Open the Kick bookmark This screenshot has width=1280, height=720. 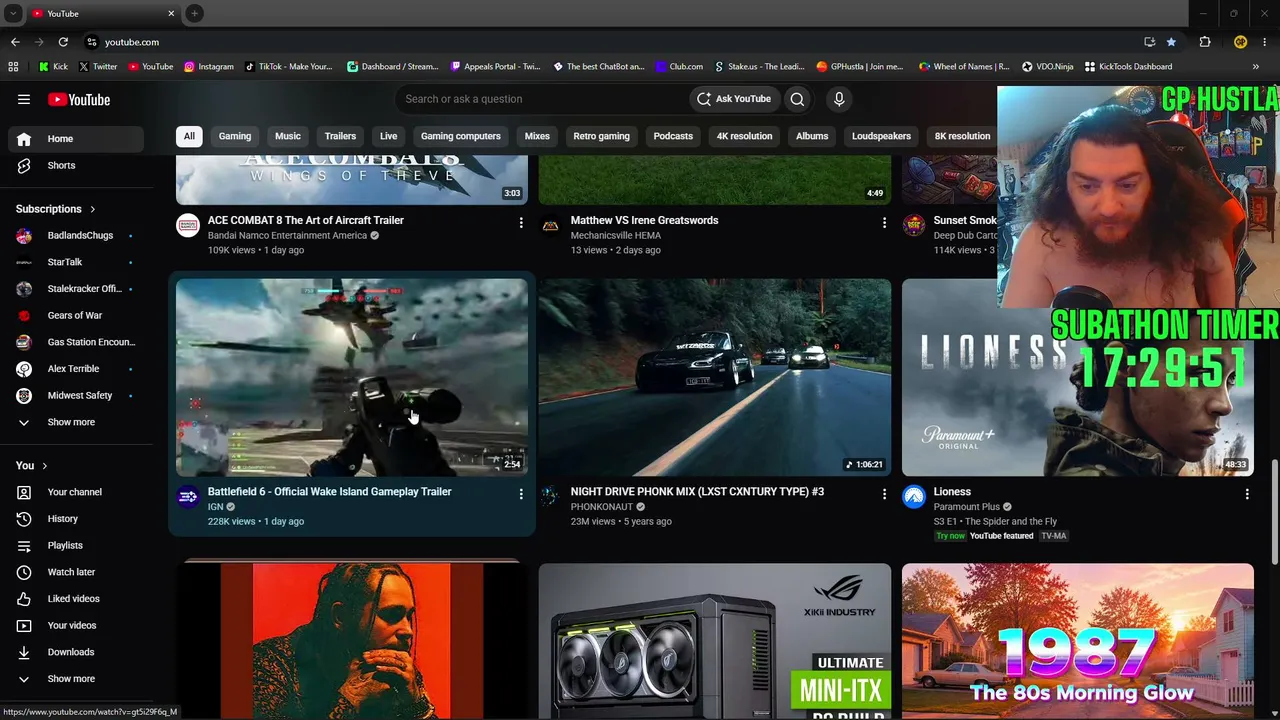[53, 67]
